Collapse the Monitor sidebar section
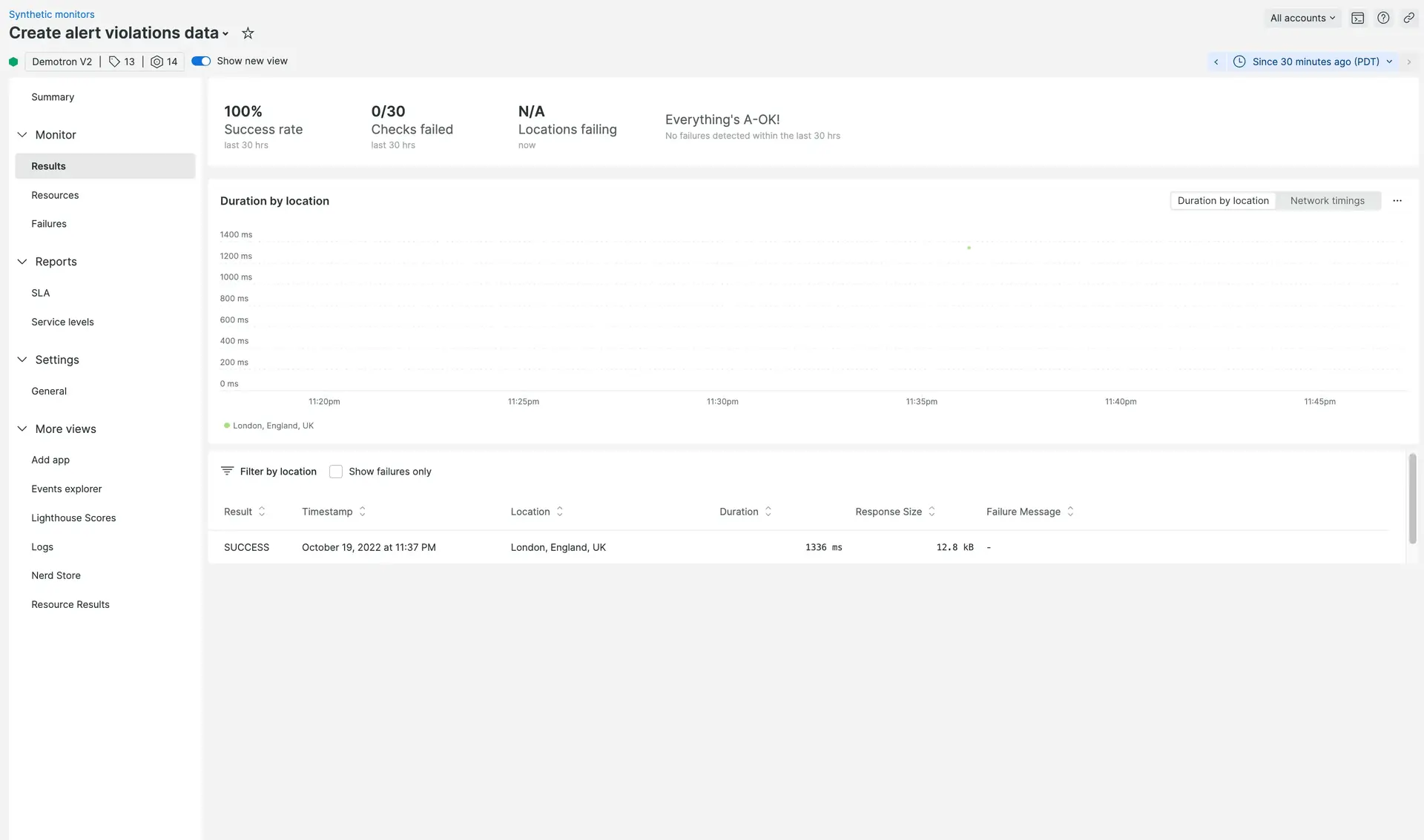The image size is (1424, 840). (x=22, y=135)
